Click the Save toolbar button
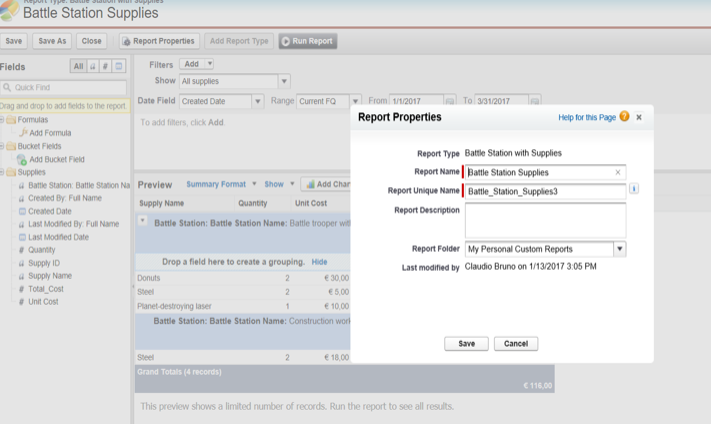Screen dimensions: 711x425 (14, 41)
